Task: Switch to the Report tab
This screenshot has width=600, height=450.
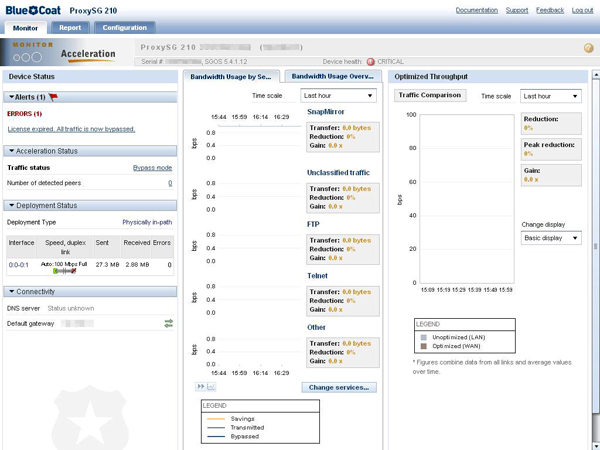Action: tap(70, 28)
